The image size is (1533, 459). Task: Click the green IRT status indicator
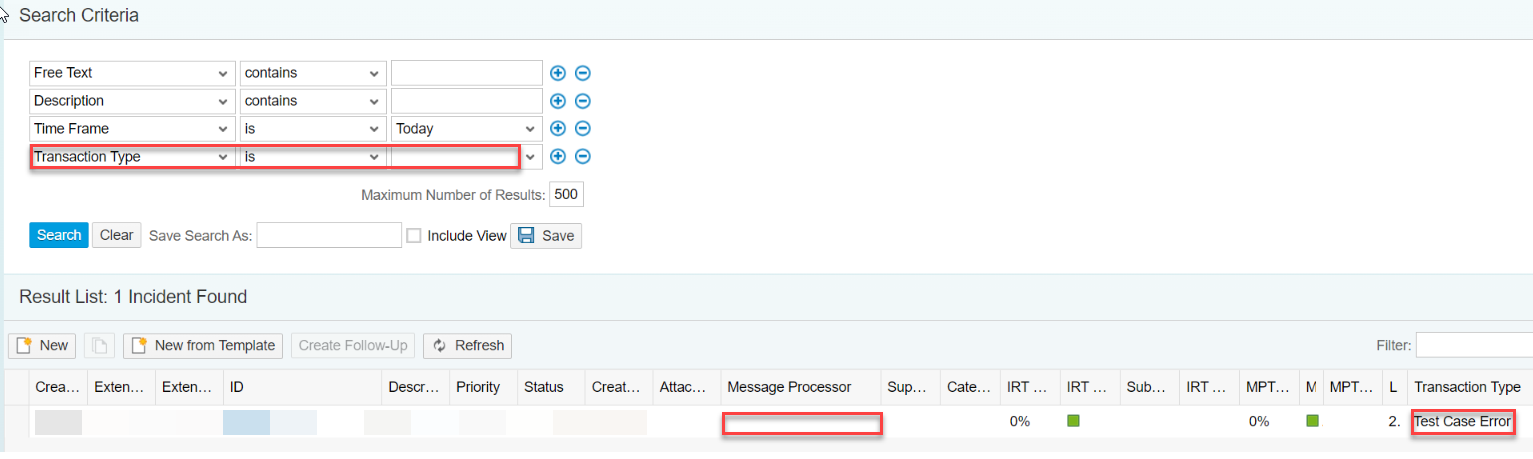pyautogui.click(x=1073, y=421)
